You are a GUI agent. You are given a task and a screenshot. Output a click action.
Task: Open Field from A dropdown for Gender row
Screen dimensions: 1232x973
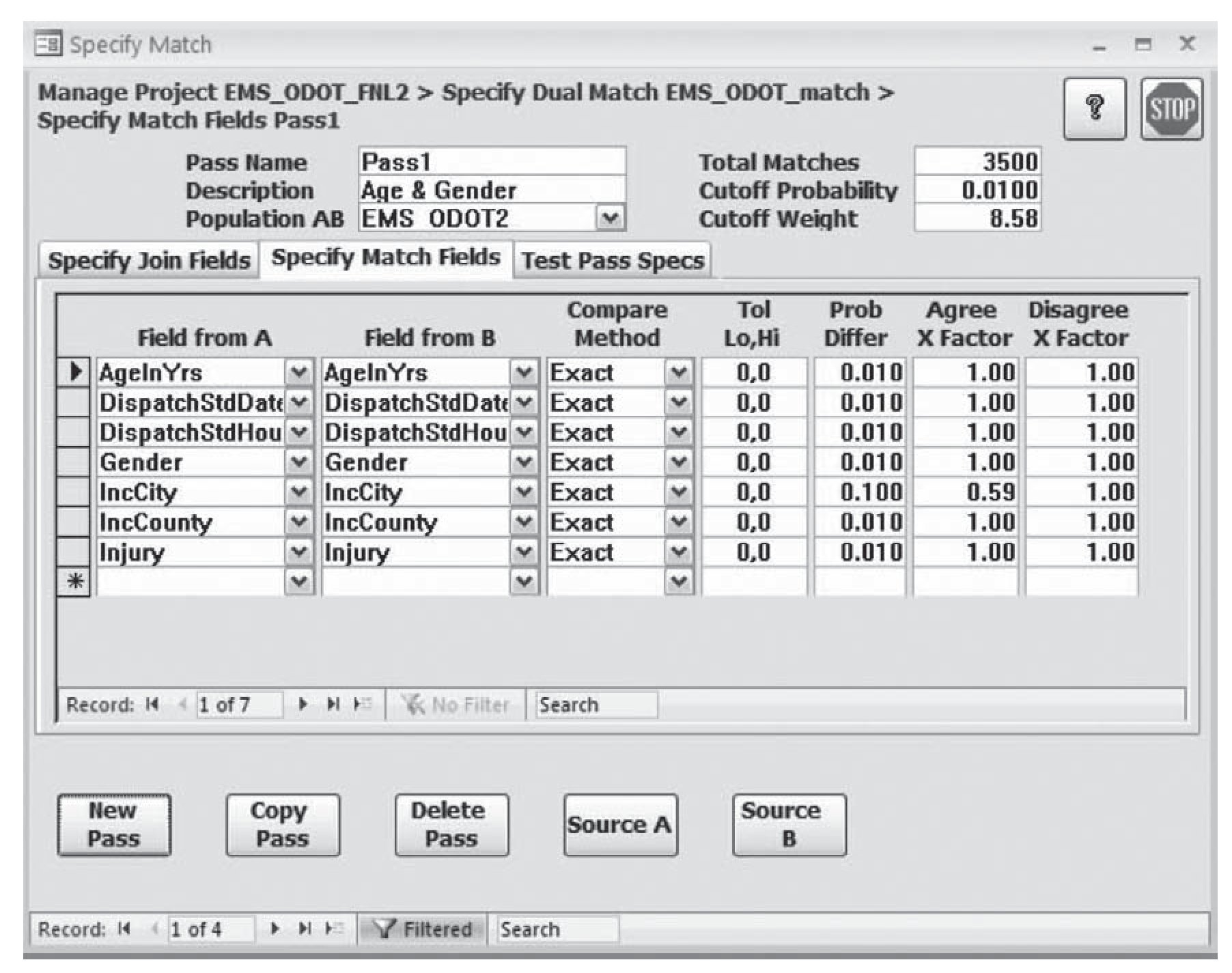click(298, 462)
